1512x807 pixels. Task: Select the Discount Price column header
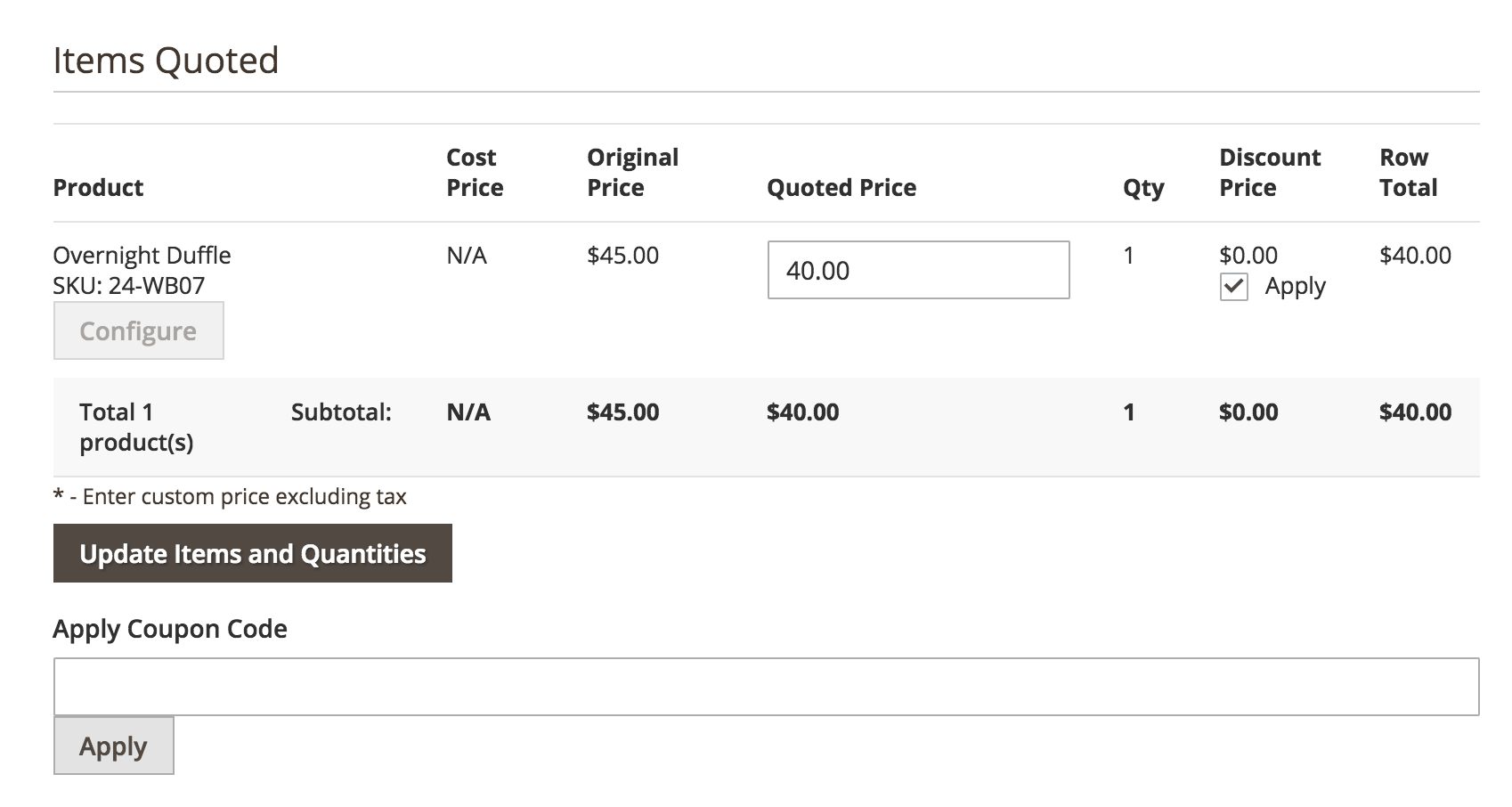tap(1270, 172)
